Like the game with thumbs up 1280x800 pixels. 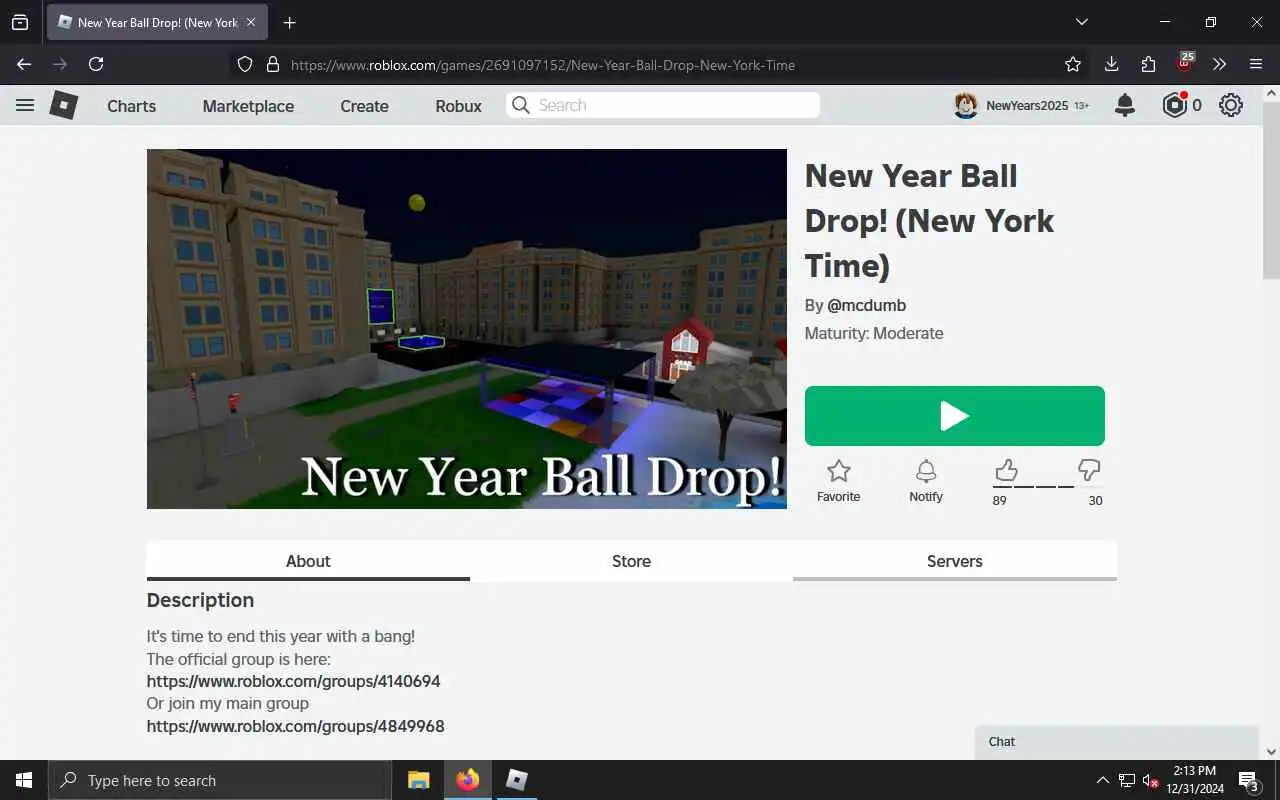(1006, 469)
